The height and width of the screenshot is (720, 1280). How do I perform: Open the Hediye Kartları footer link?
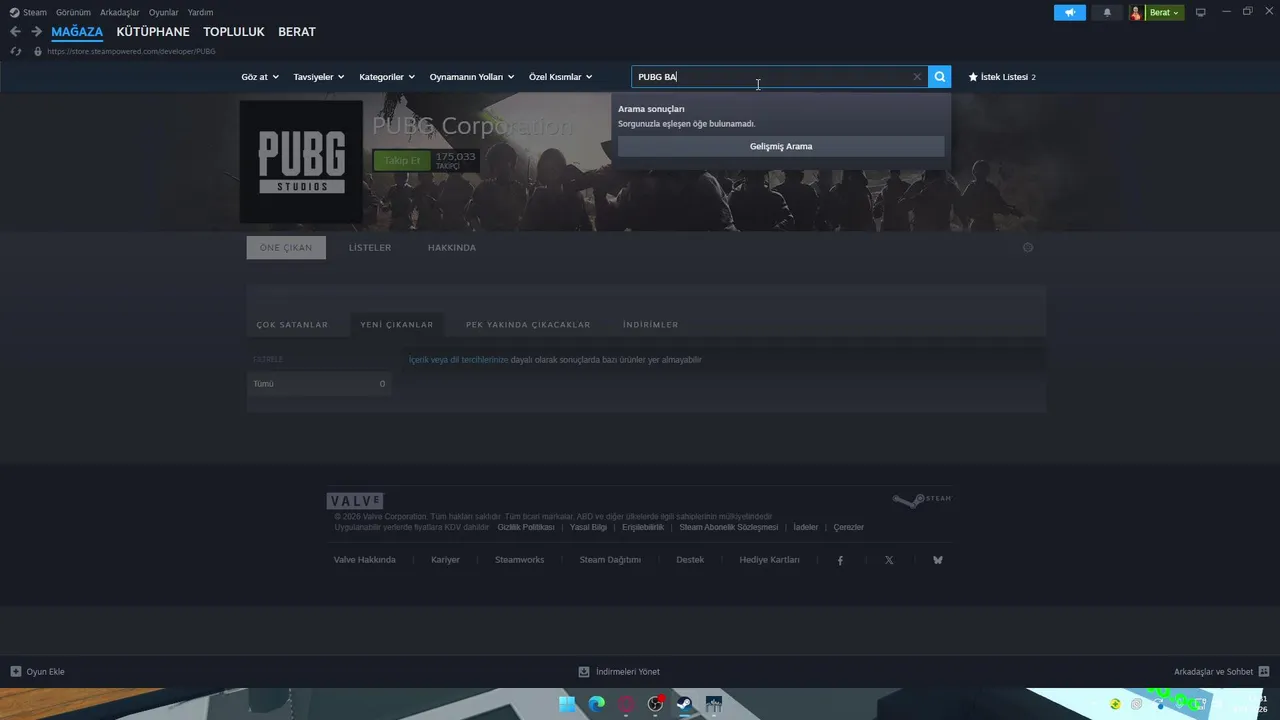(x=770, y=560)
